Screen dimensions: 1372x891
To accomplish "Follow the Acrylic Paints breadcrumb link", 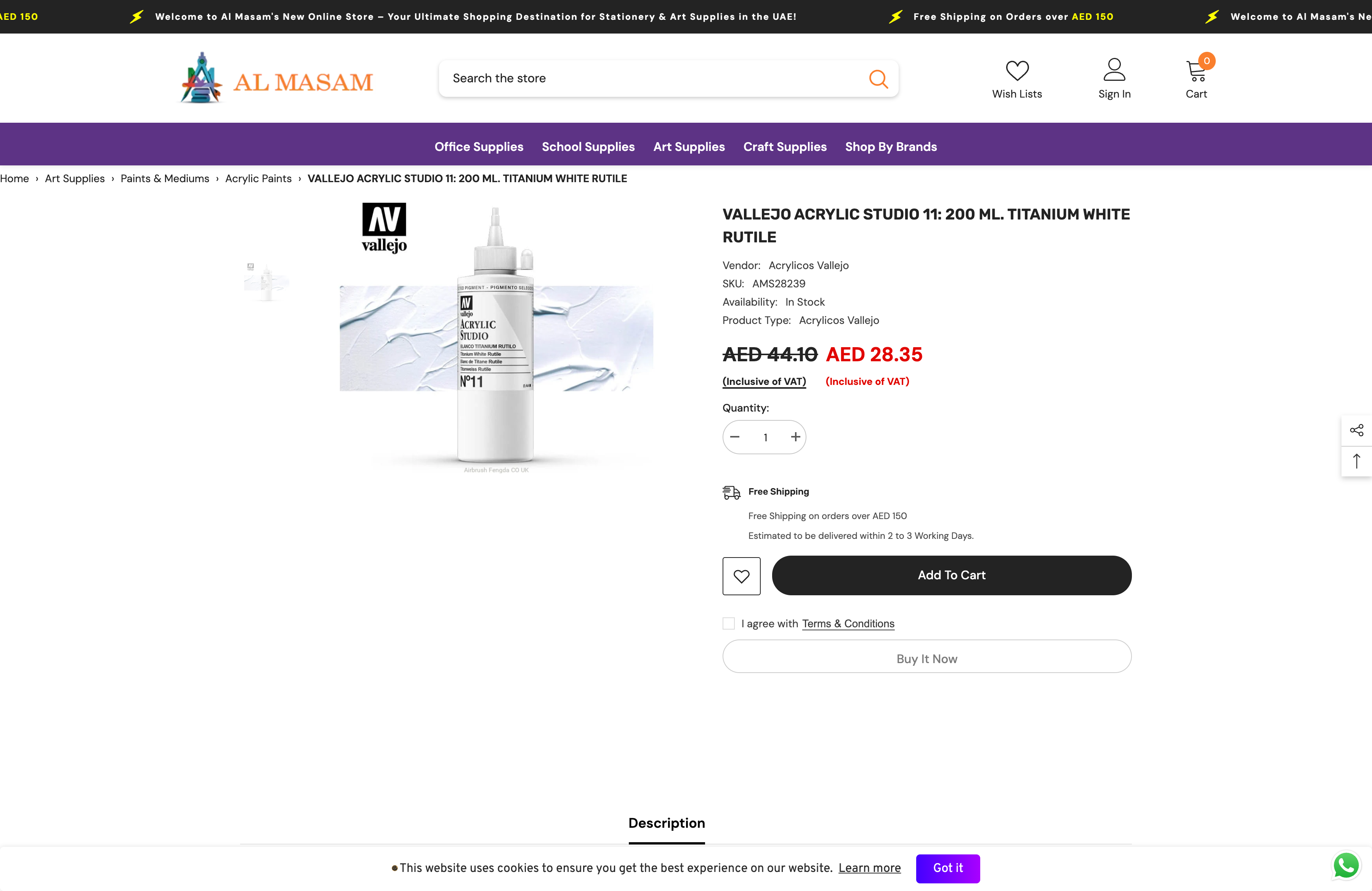I will (258, 179).
